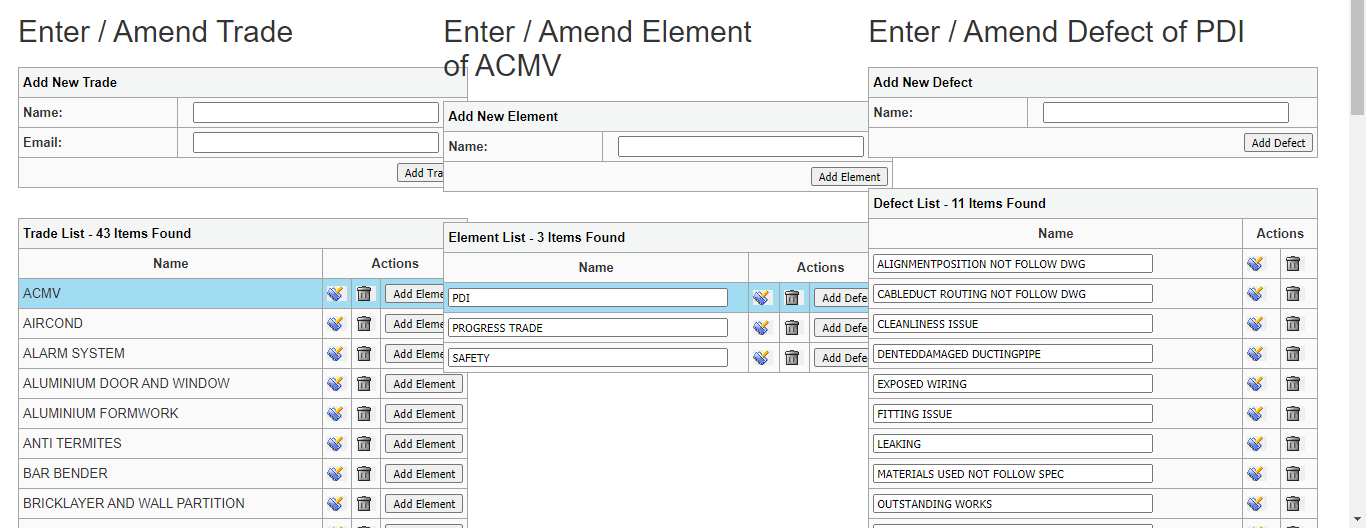Click Add Element for BRICKLAYER AND WALL PARTITION
The height and width of the screenshot is (528, 1366).
(x=423, y=504)
